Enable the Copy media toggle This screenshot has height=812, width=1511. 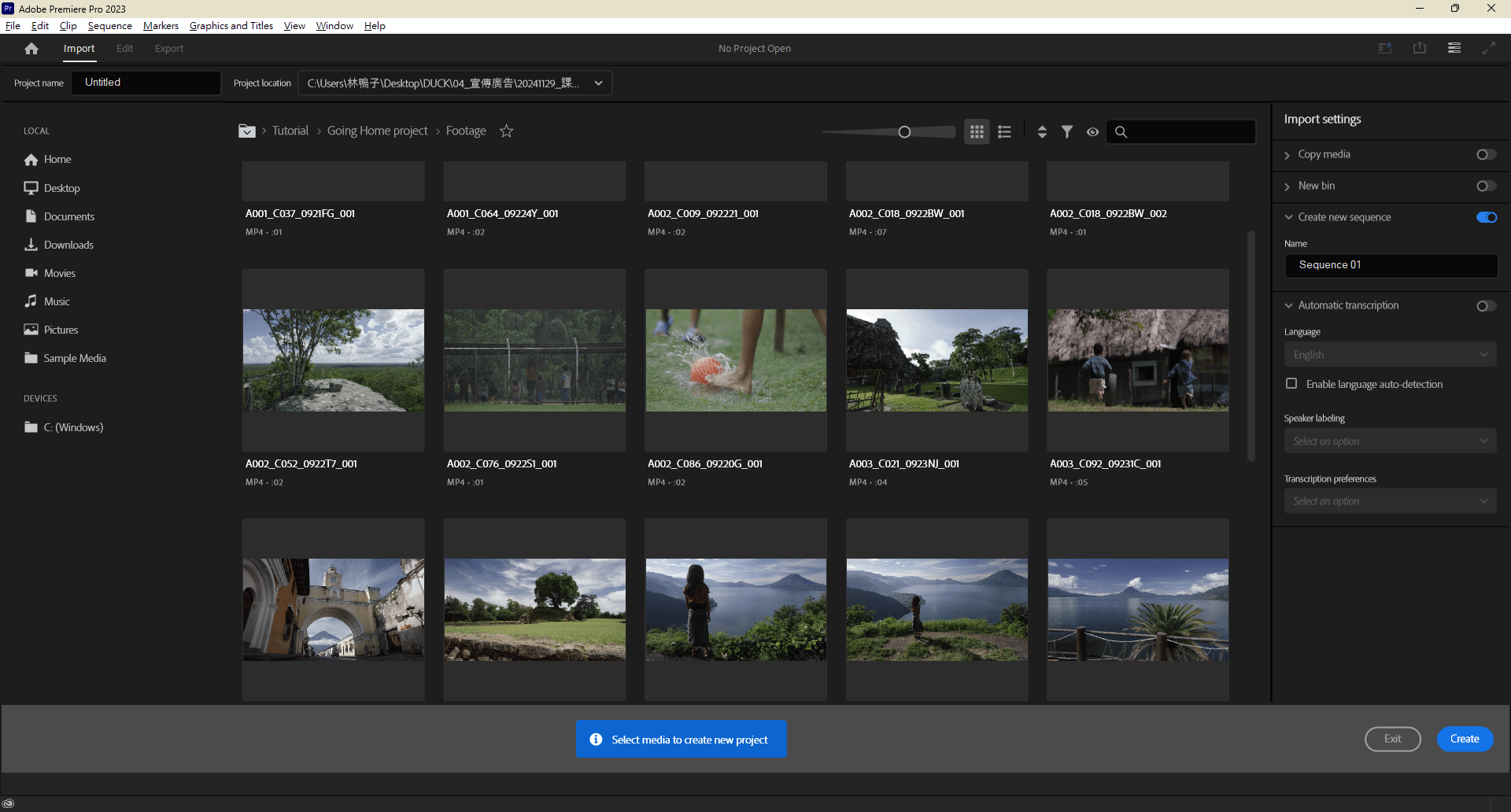(x=1486, y=155)
